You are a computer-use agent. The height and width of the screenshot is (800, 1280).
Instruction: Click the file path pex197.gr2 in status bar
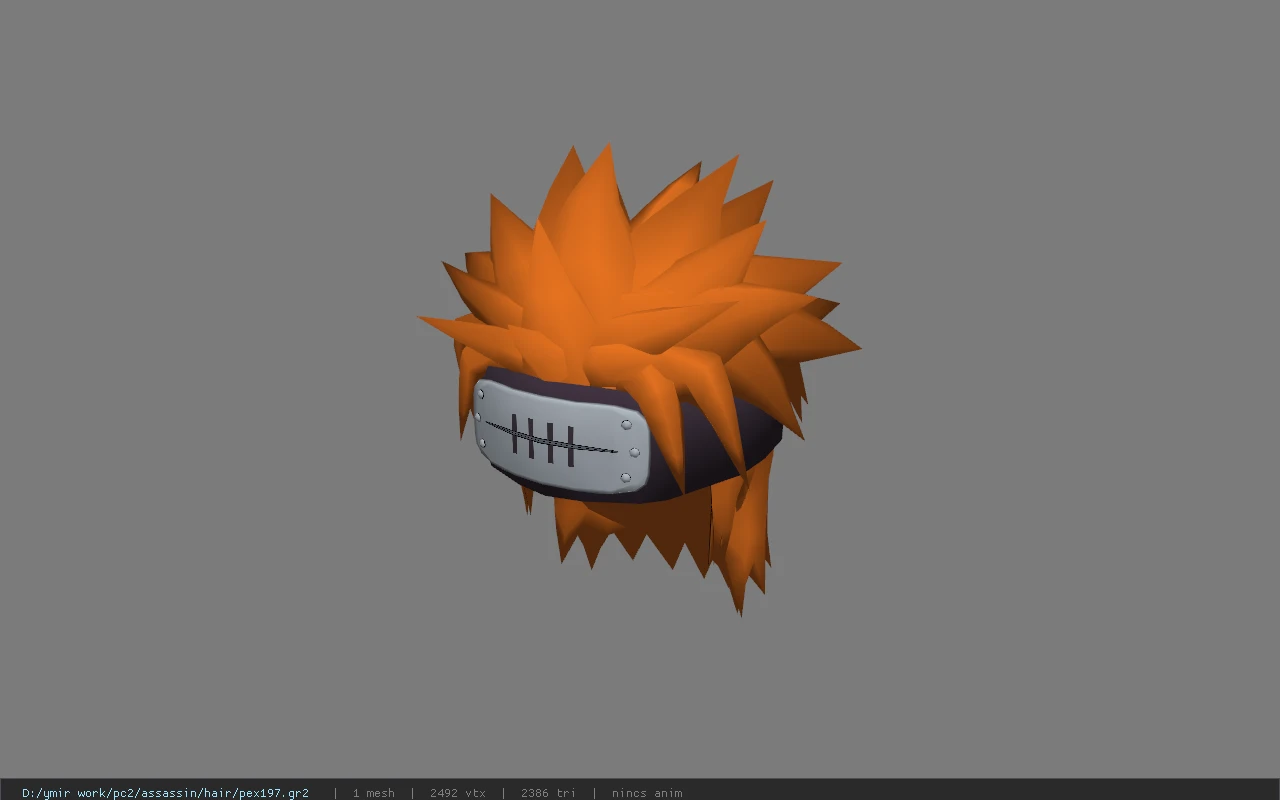click(x=165, y=793)
